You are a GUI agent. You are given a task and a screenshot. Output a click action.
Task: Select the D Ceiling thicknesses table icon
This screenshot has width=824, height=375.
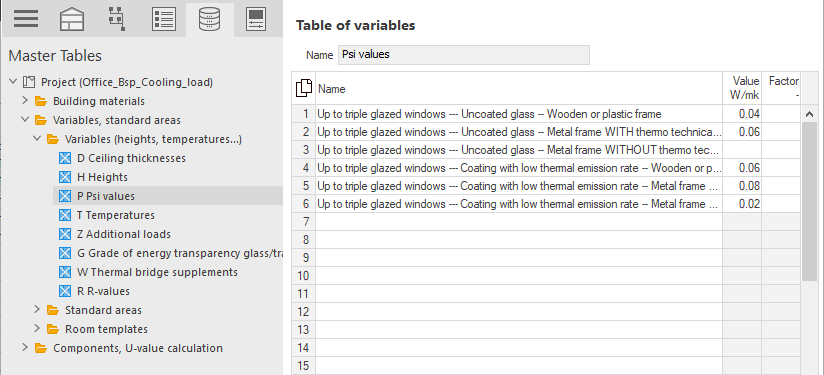tap(65, 158)
